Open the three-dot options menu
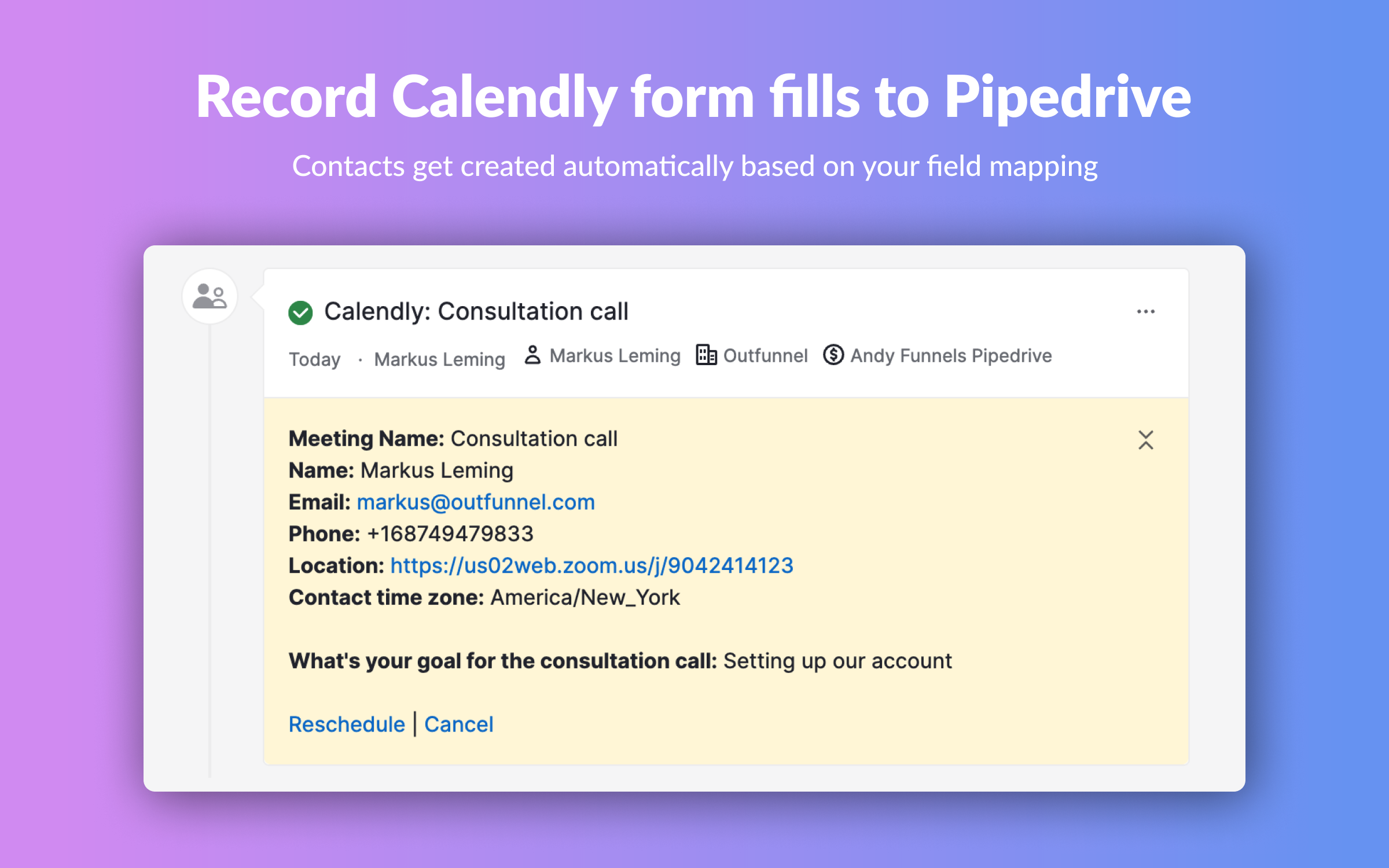This screenshot has height=868, width=1389. click(x=1145, y=311)
